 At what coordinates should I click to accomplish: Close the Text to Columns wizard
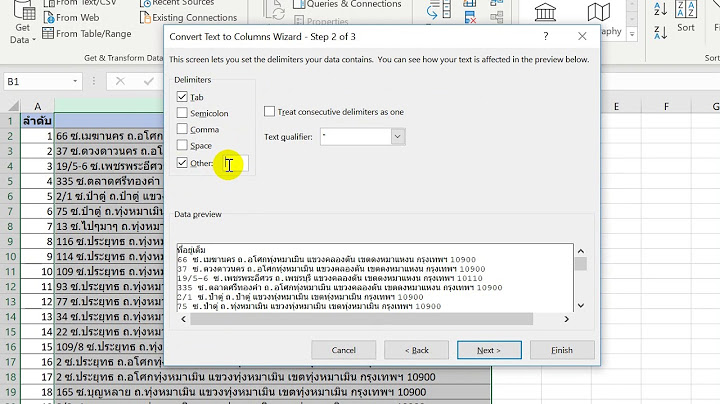[582, 36]
